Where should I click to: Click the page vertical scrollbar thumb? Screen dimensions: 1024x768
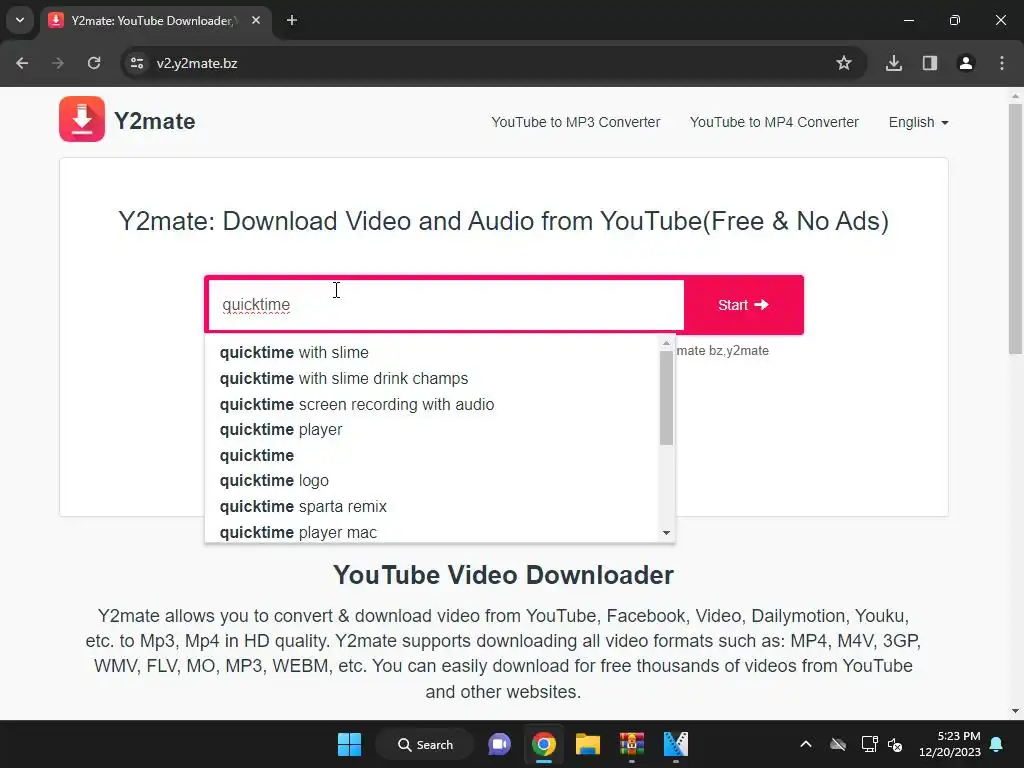1015,229
